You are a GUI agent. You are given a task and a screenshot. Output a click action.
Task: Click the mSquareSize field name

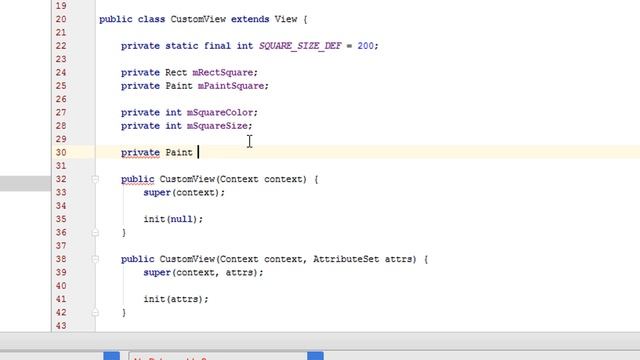click(x=217, y=126)
